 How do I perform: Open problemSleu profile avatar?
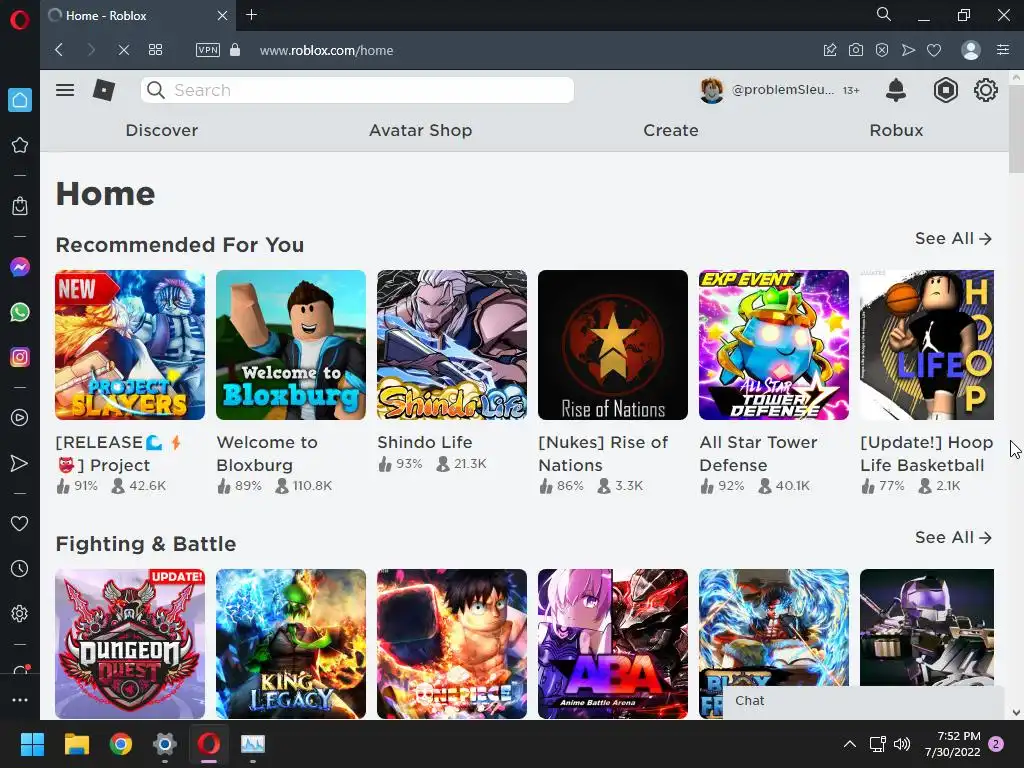click(712, 90)
